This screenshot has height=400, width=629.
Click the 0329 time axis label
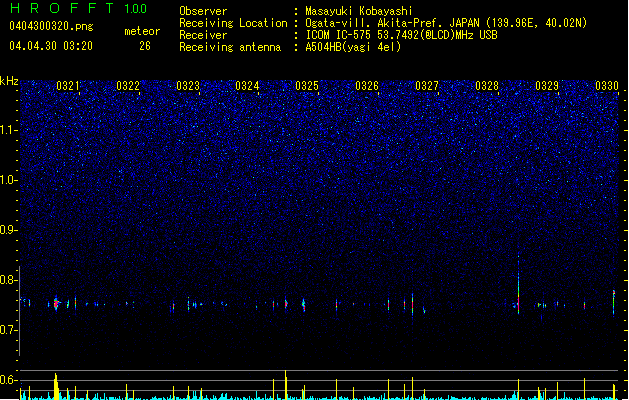pos(547,86)
